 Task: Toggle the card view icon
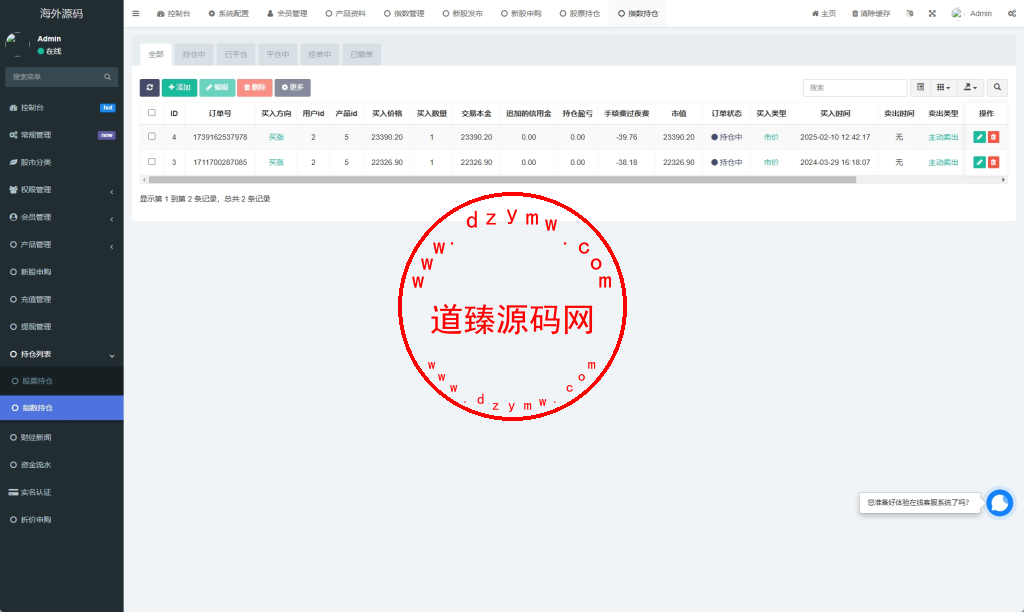[x=920, y=88]
